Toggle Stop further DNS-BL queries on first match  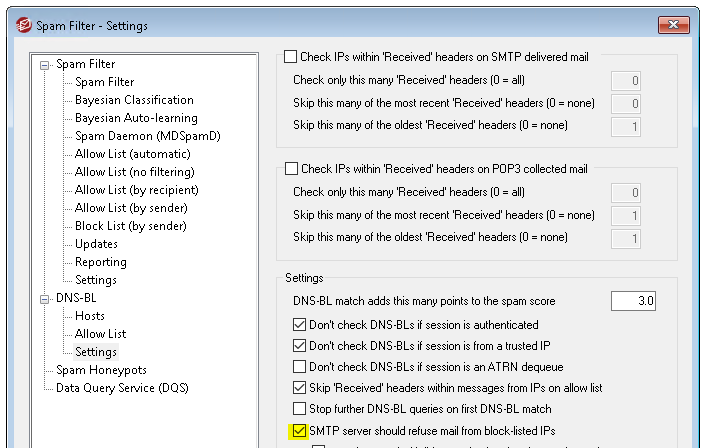pos(299,409)
